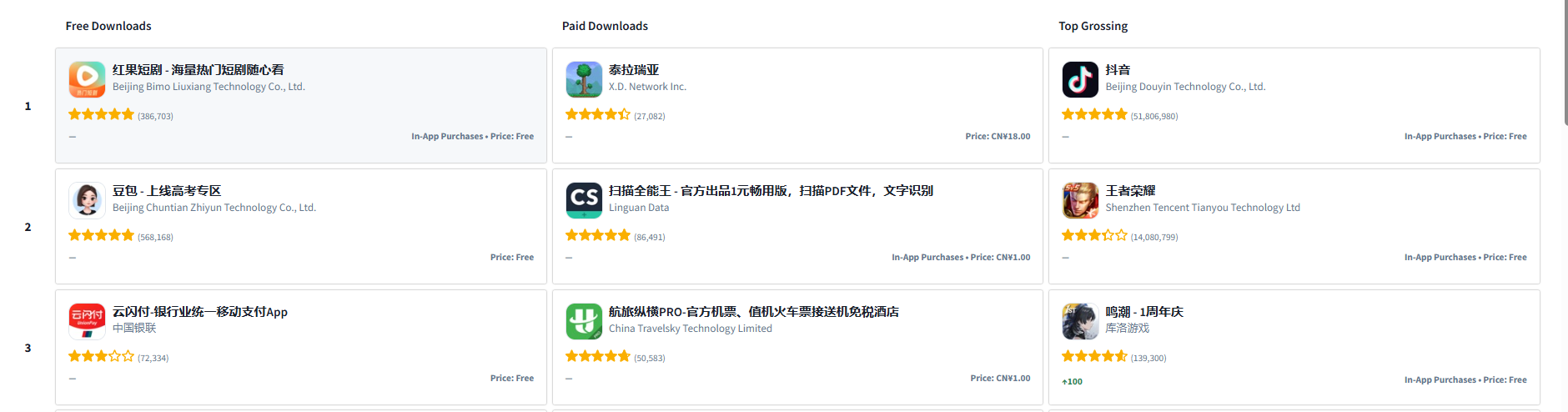Open publisher X.D. Network Inc.
This screenshot has height=412, width=1568.
[x=647, y=87]
